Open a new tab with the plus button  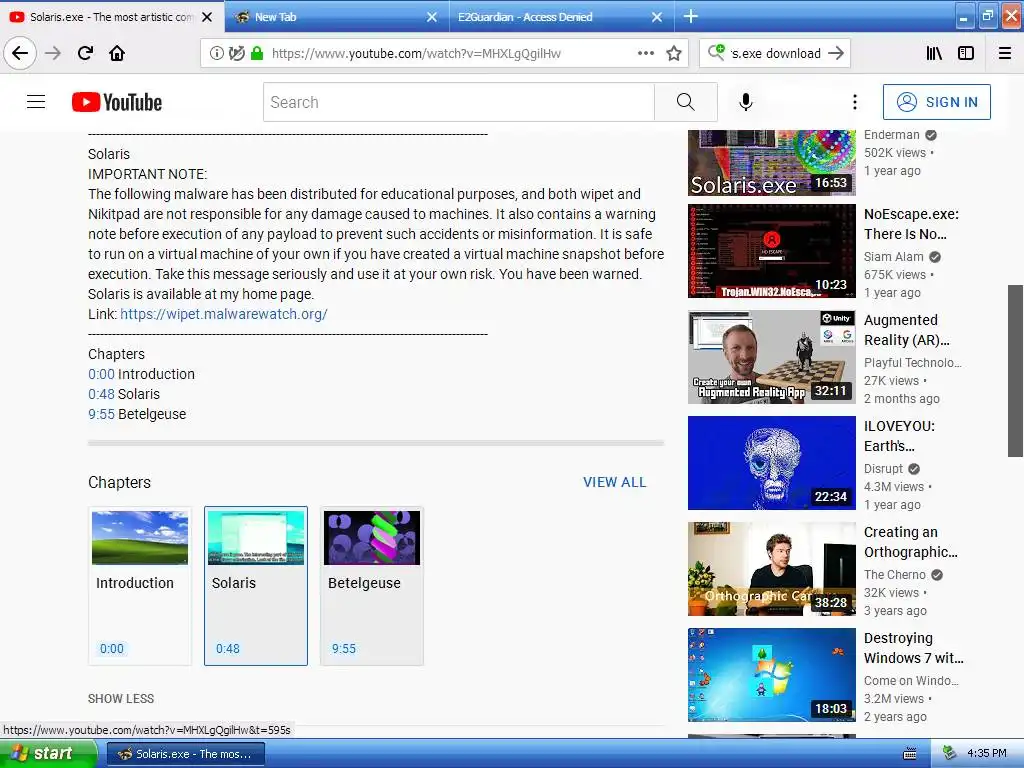(690, 16)
